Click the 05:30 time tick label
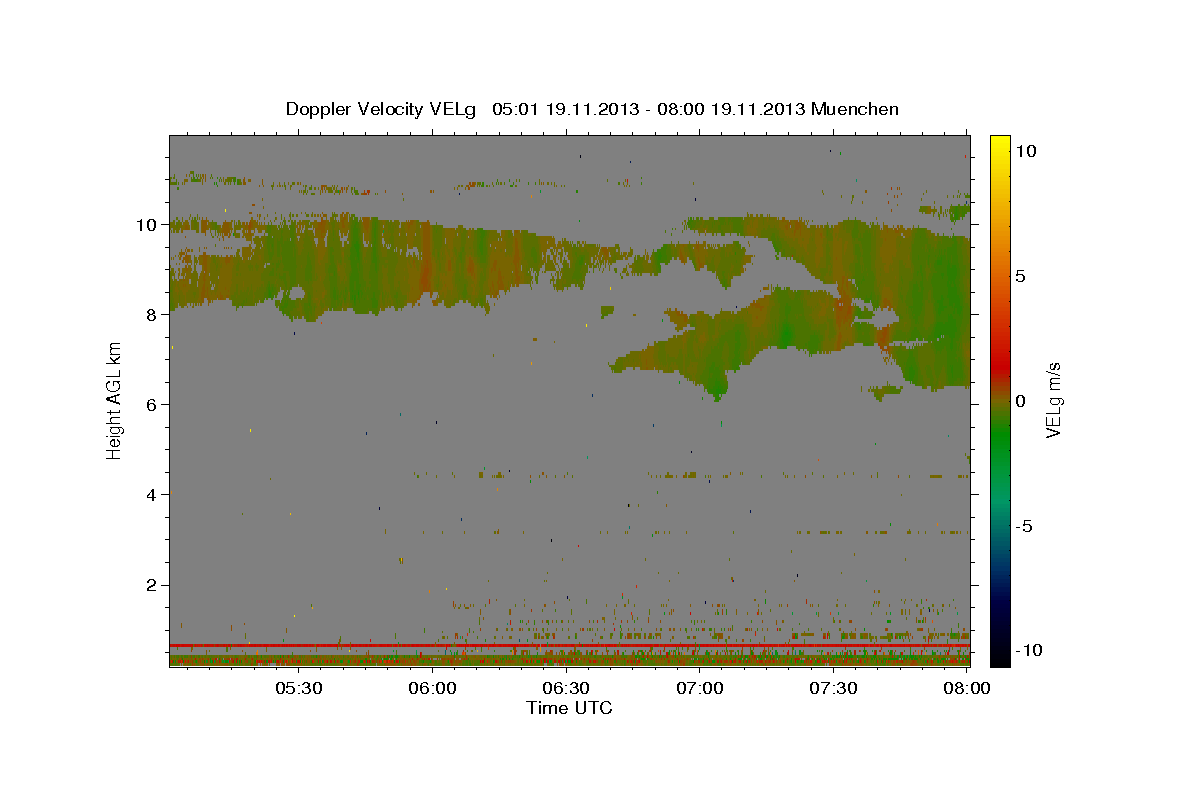Screen dimensions: 1200x800 pyautogui.click(x=299, y=688)
